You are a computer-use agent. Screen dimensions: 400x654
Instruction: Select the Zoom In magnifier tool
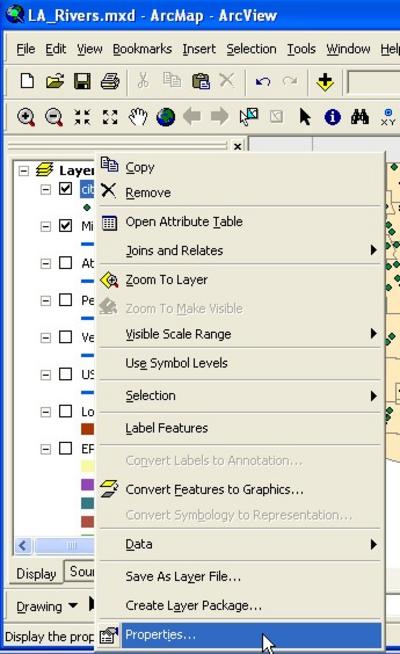(26, 117)
